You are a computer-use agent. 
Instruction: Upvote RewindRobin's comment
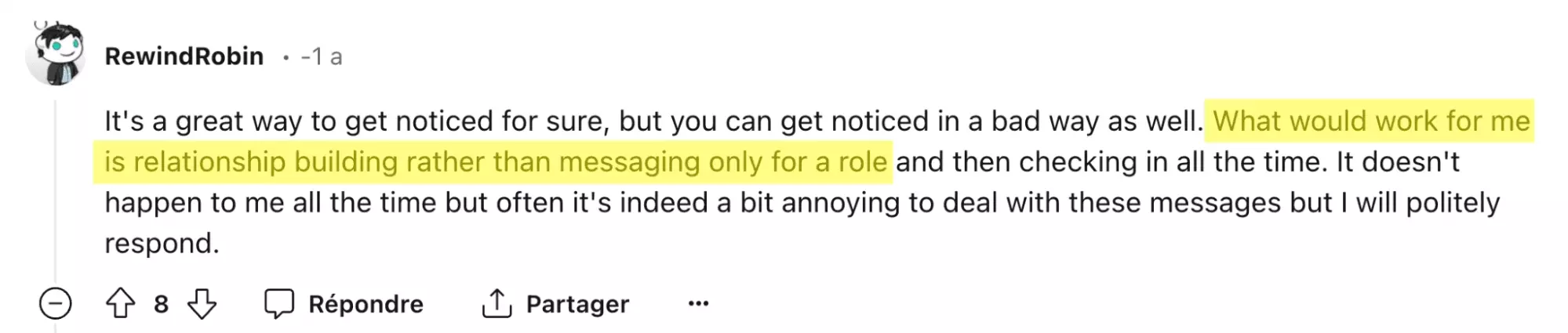(x=120, y=303)
